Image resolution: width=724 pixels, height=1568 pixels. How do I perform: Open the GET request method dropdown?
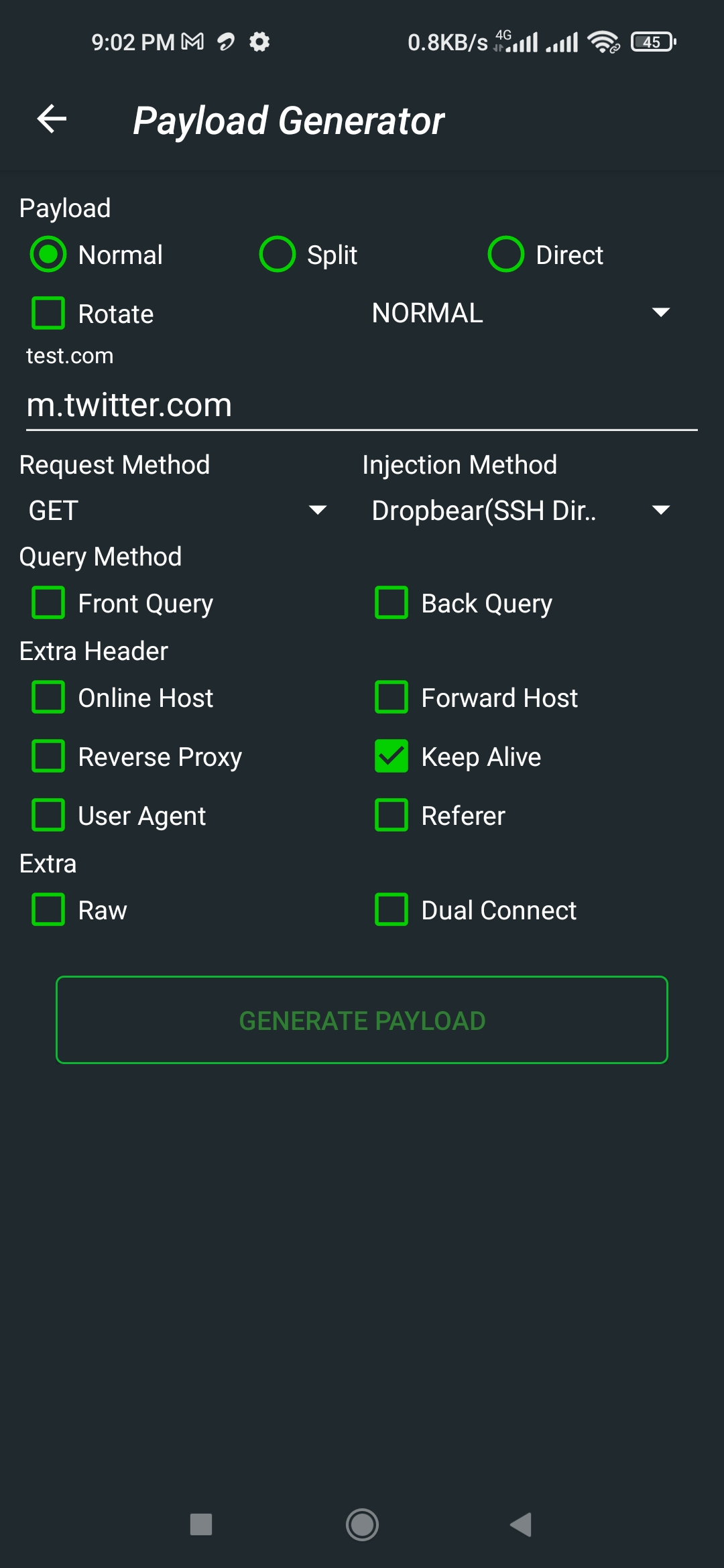(x=177, y=511)
